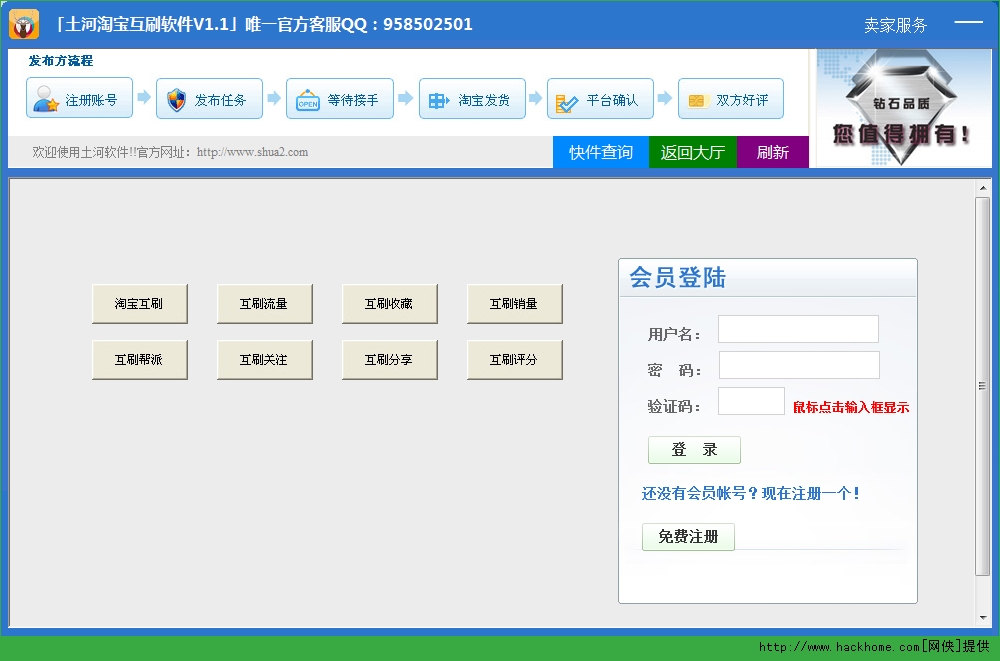Click the 免费注册 button
This screenshot has width=1000, height=661.
688,537
